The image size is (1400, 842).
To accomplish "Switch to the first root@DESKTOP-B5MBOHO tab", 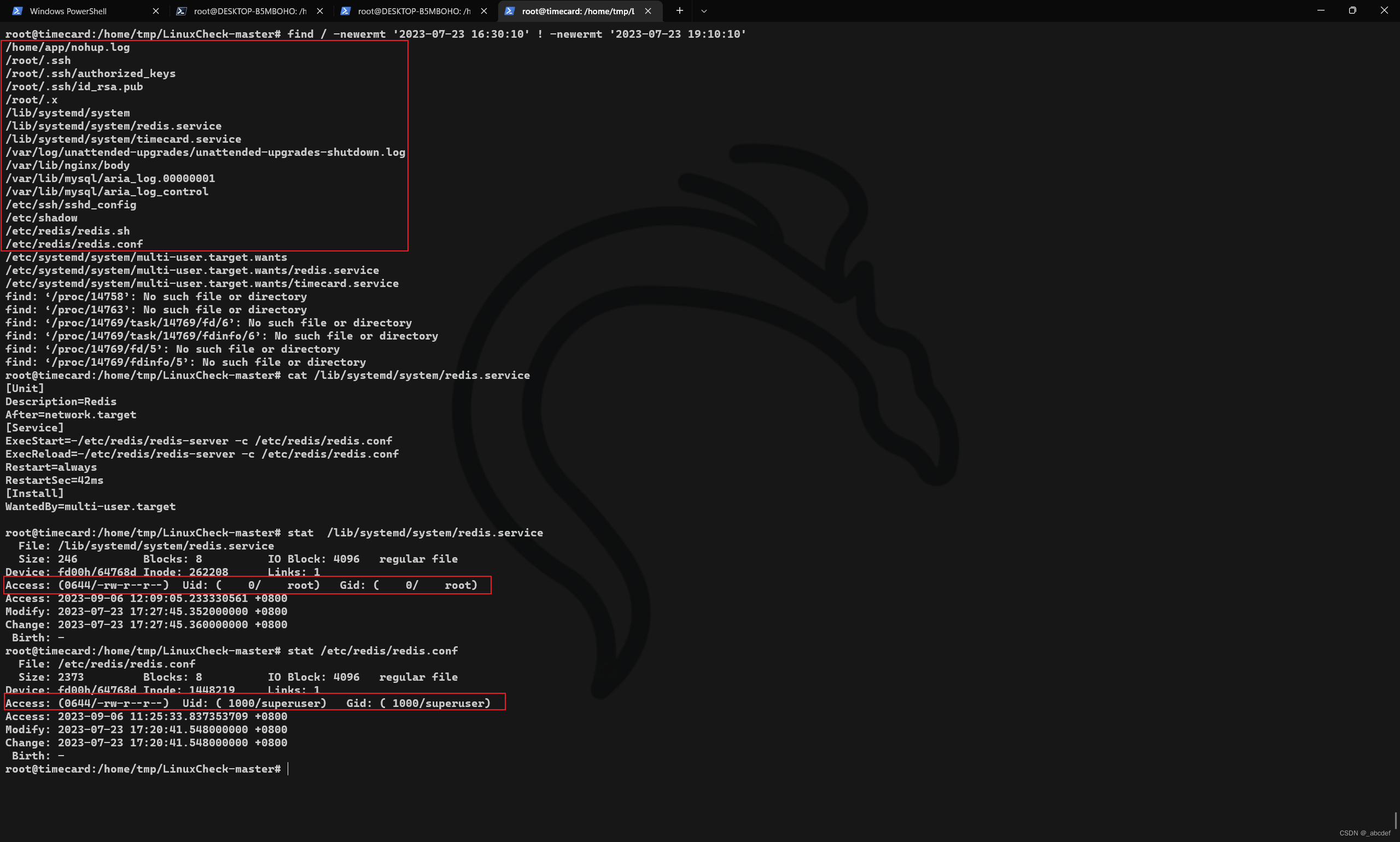I will click(250, 11).
